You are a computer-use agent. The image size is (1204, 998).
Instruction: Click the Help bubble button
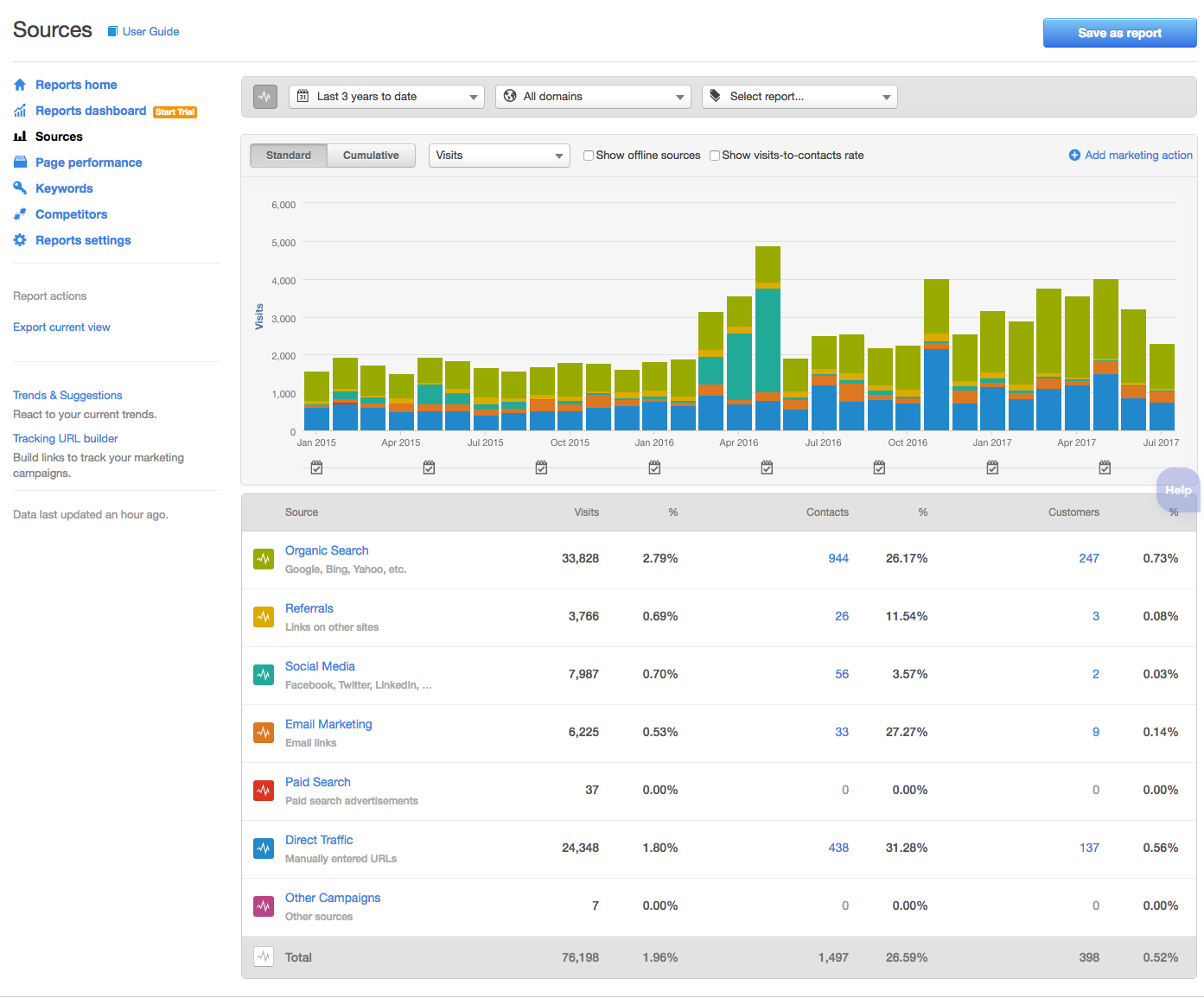click(x=1177, y=490)
